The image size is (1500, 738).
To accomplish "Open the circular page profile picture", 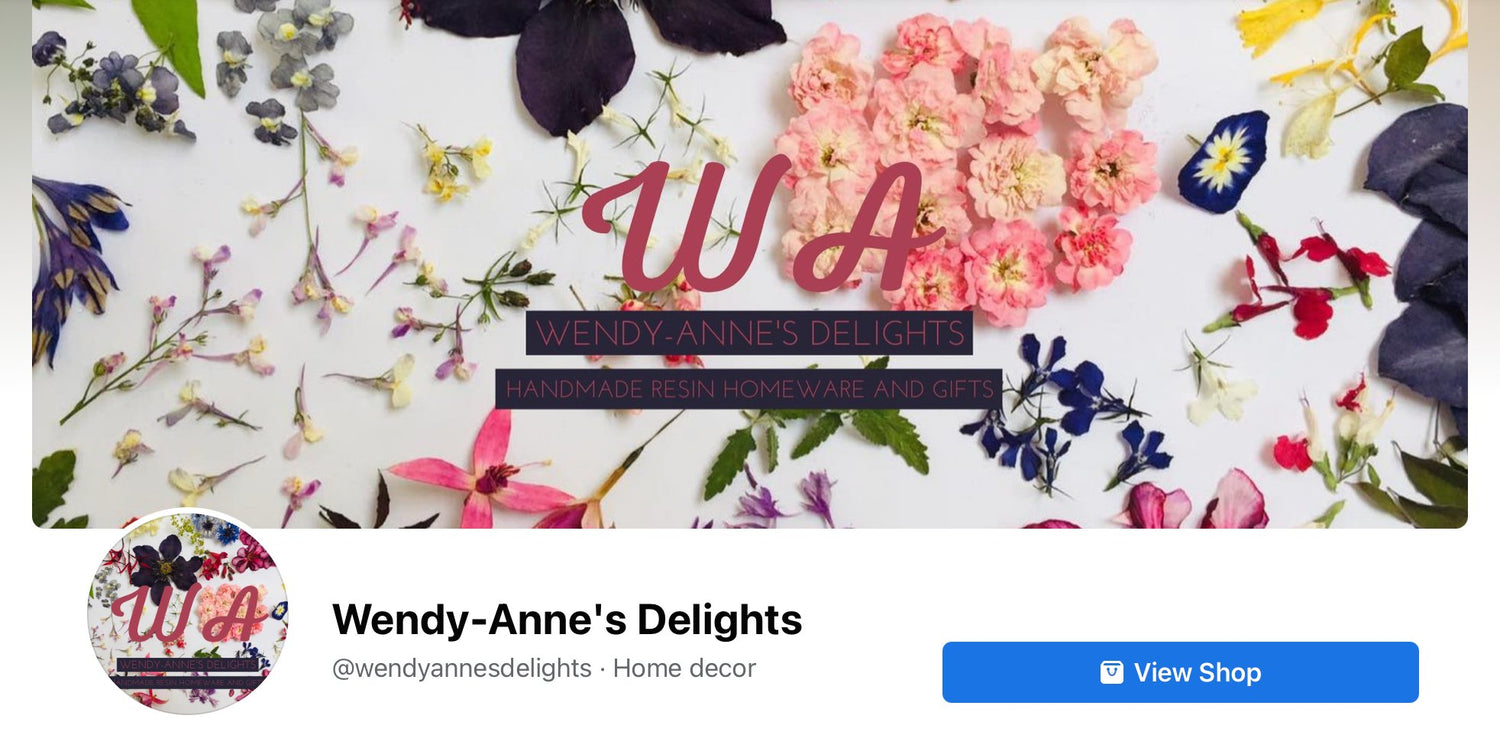I will [188, 611].
